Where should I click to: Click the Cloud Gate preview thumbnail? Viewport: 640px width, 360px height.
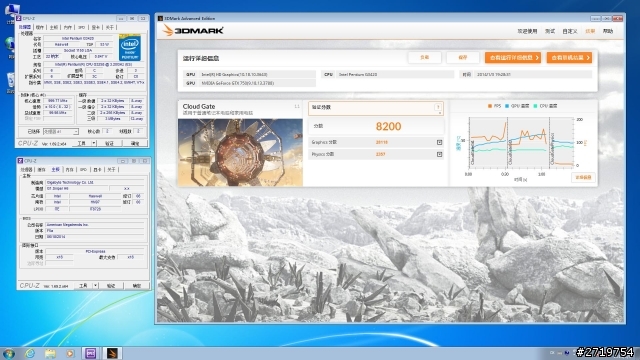(x=240, y=152)
